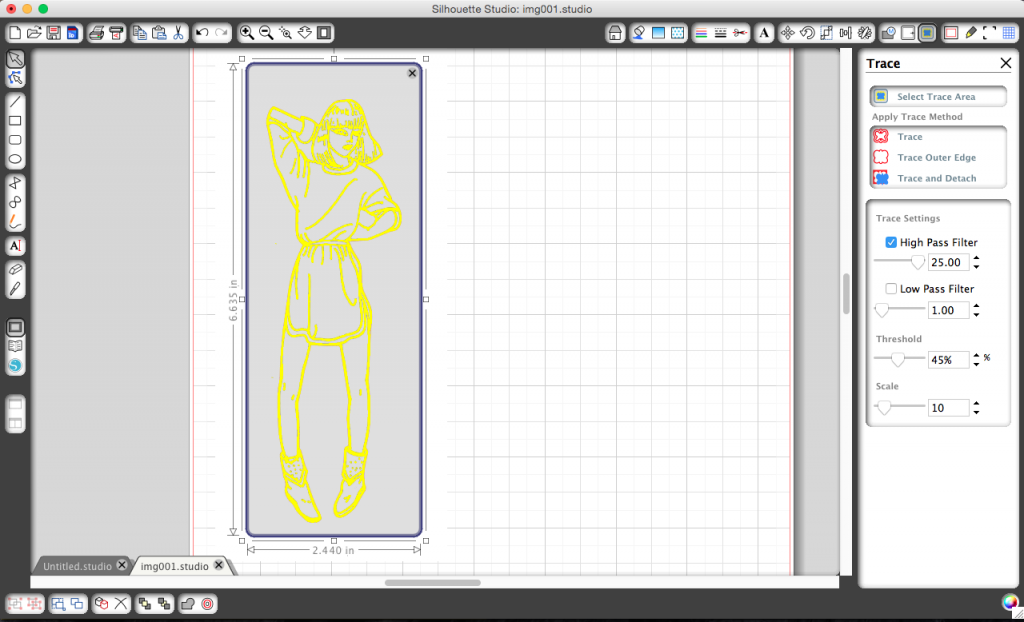This screenshot has height=622, width=1024.
Task: Activate selection zoom tool
Action: pyautogui.click(x=285, y=33)
